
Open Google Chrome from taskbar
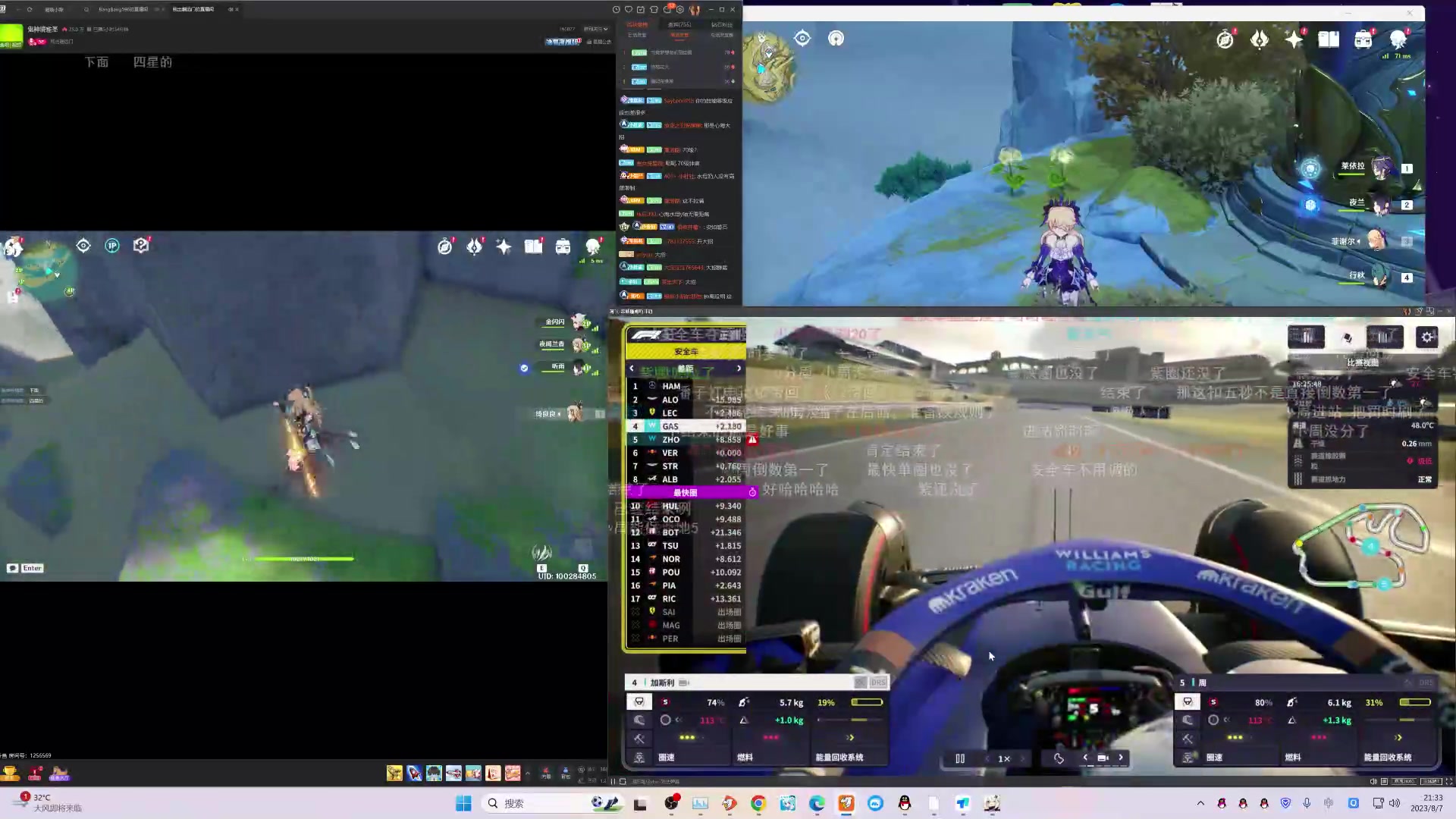coord(758,803)
